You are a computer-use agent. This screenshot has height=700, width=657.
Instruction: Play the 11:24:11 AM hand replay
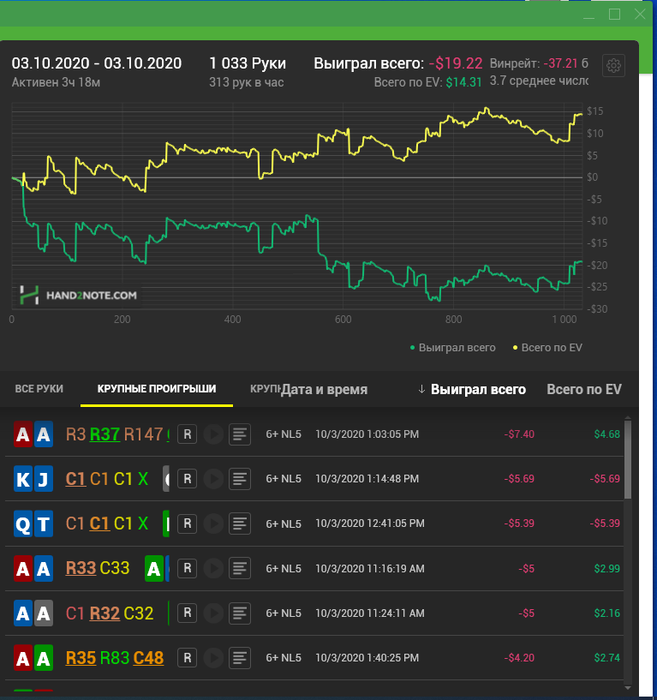click(213, 613)
